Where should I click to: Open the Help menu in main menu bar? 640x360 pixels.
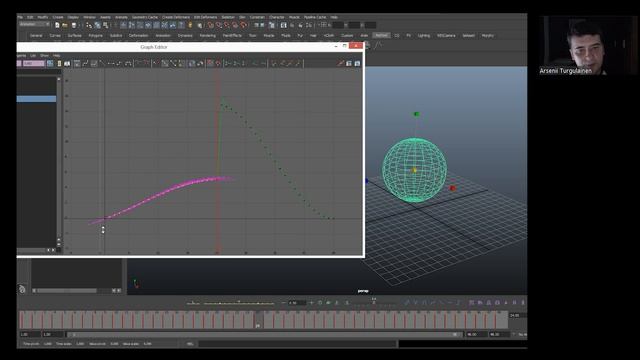(x=334, y=17)
